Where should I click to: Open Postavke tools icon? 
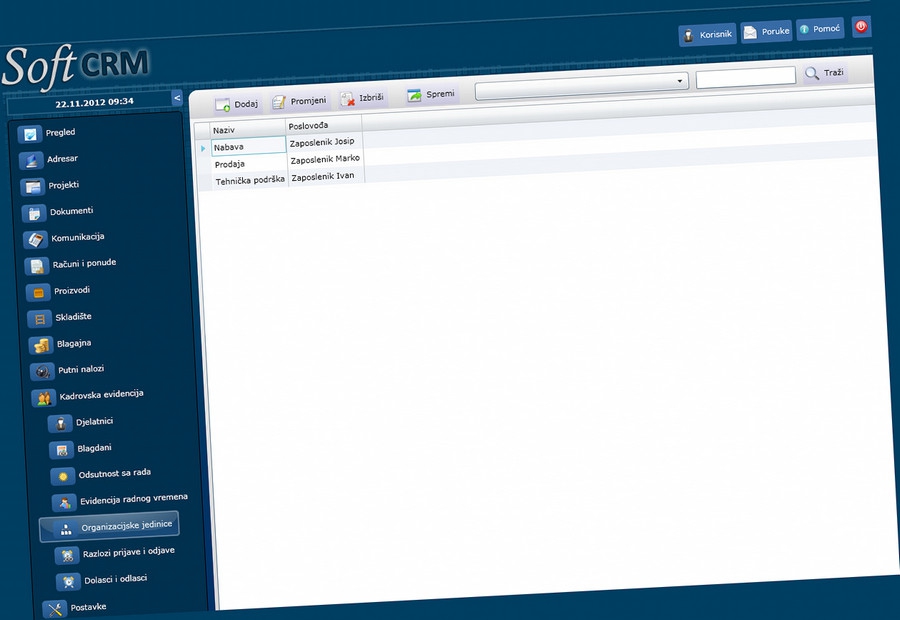pos(55,609)
